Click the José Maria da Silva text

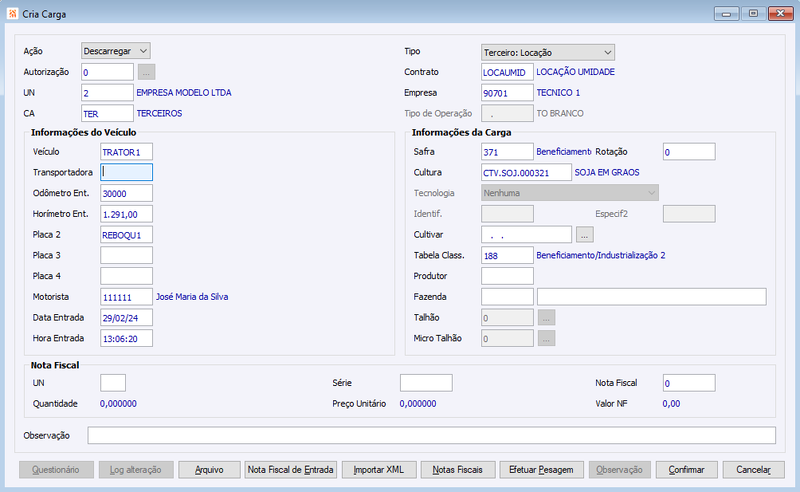[192, 297]
